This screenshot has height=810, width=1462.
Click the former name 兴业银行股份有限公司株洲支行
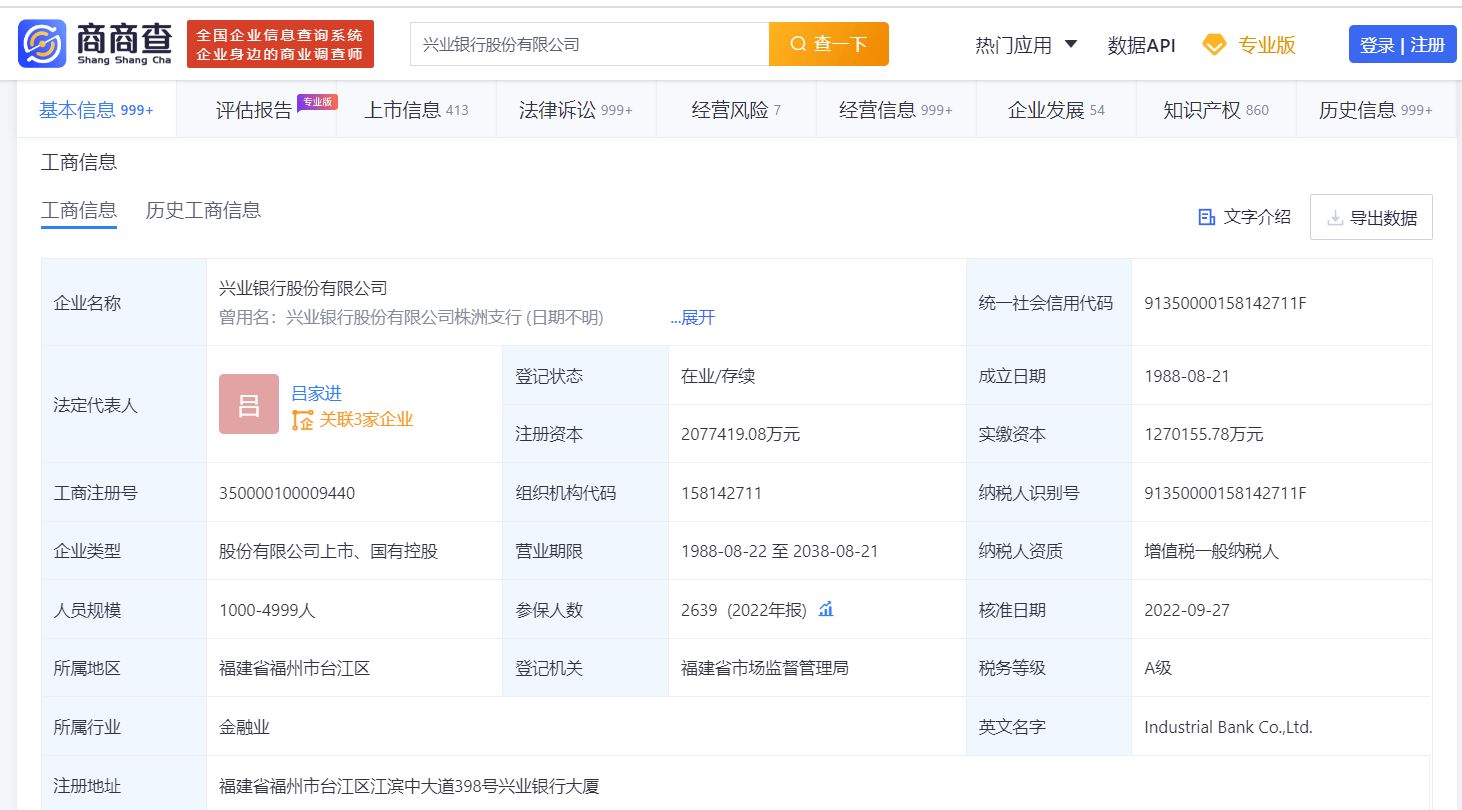[403, 318]
